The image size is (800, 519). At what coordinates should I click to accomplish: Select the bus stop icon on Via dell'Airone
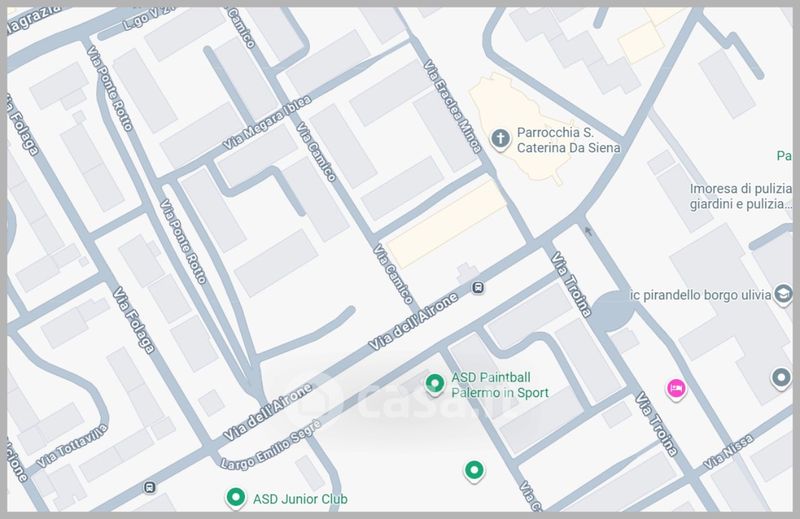tap(480, 289)
